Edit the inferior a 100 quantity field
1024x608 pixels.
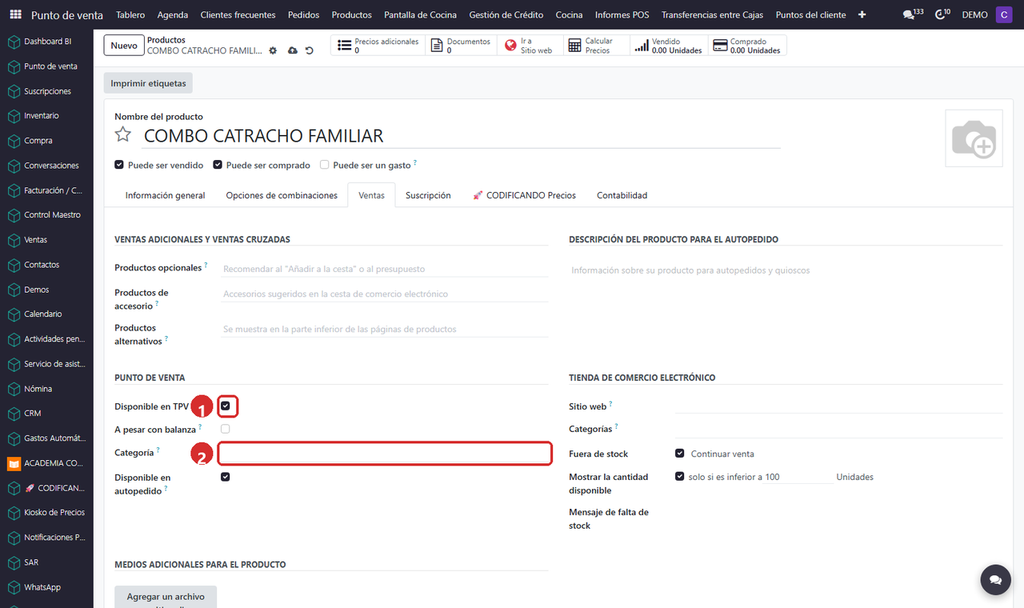point(799,477)
